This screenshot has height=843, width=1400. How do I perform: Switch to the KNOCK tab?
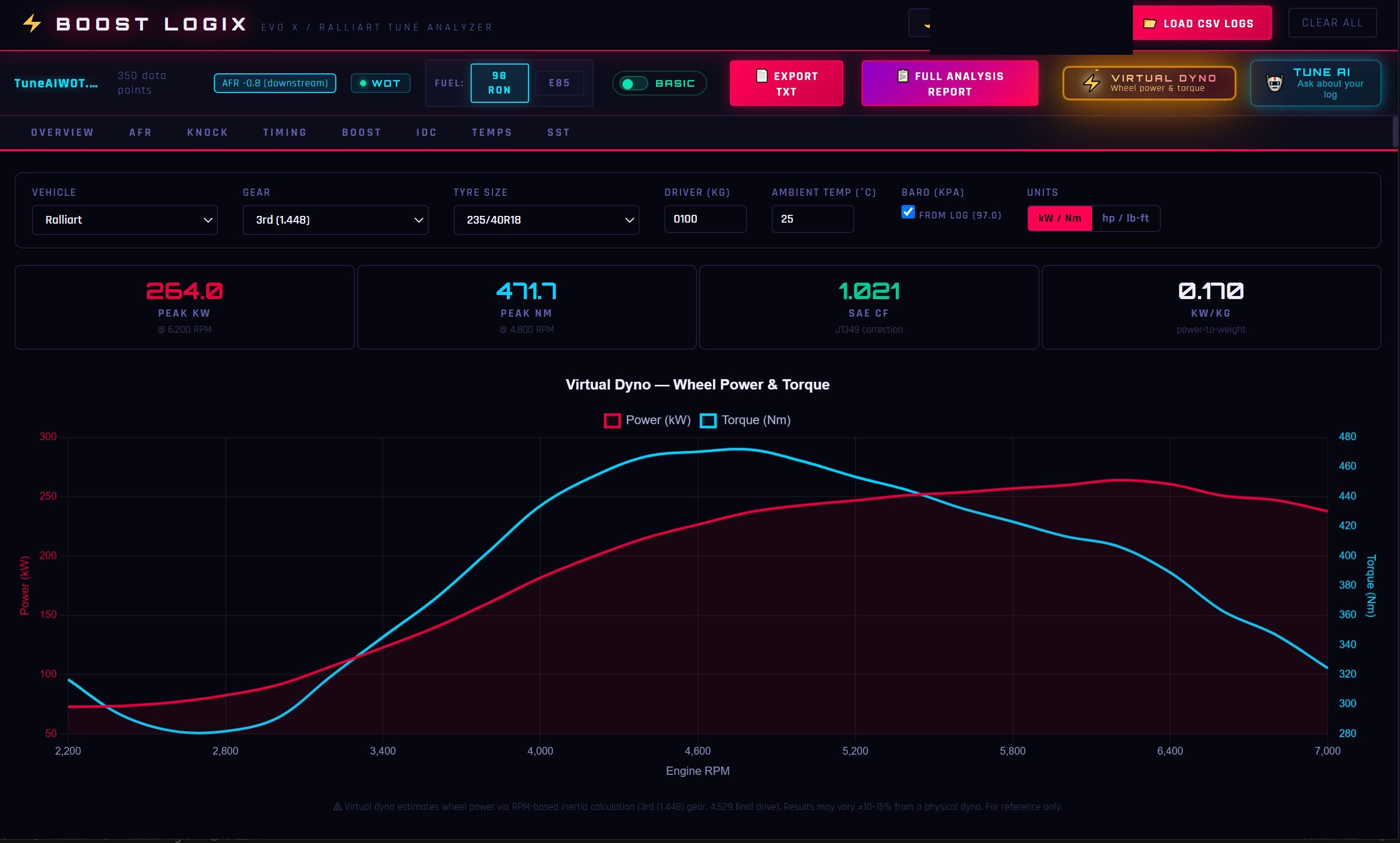point(207,132)
